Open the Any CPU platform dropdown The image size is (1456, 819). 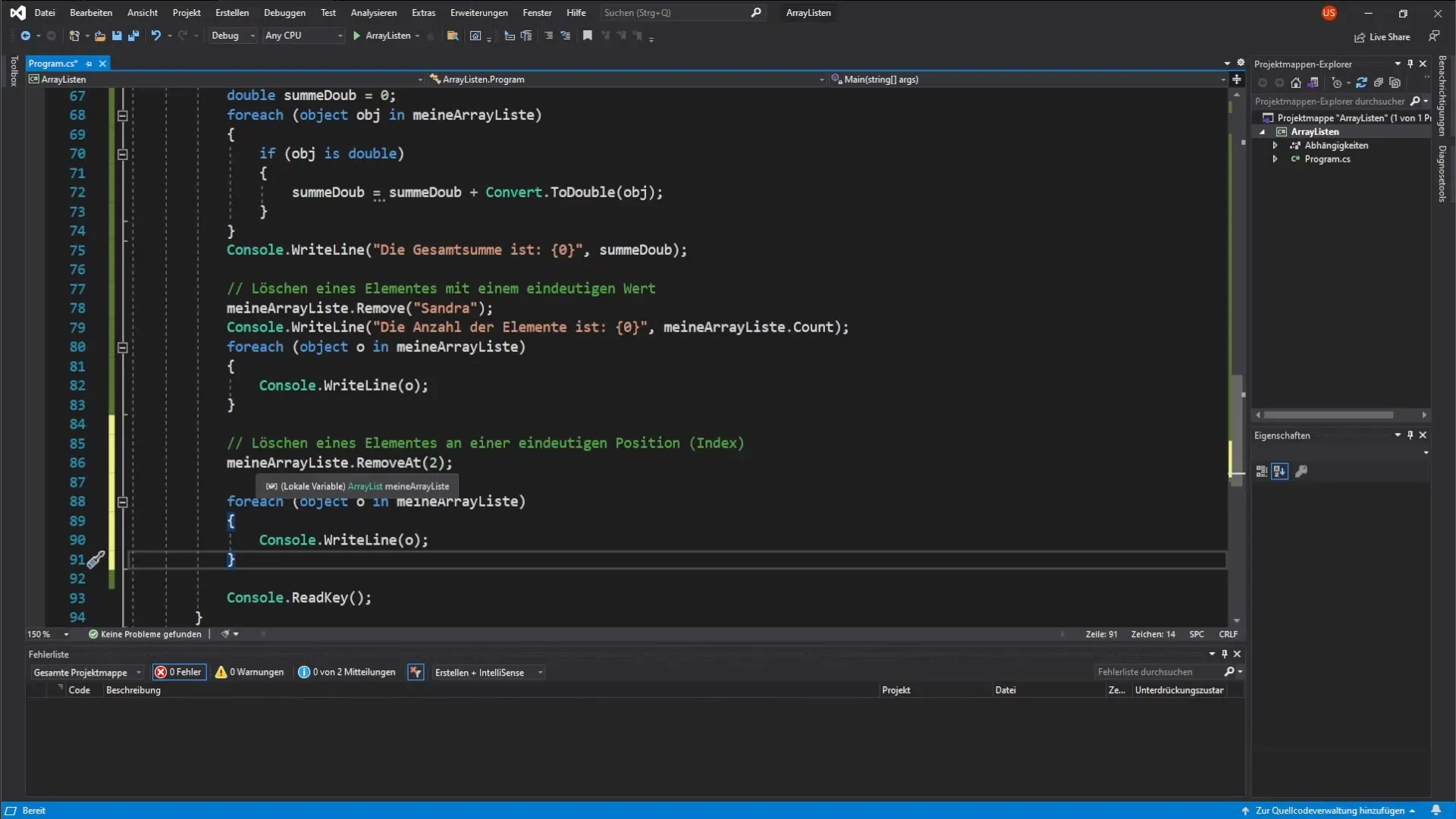pos(303,36)
